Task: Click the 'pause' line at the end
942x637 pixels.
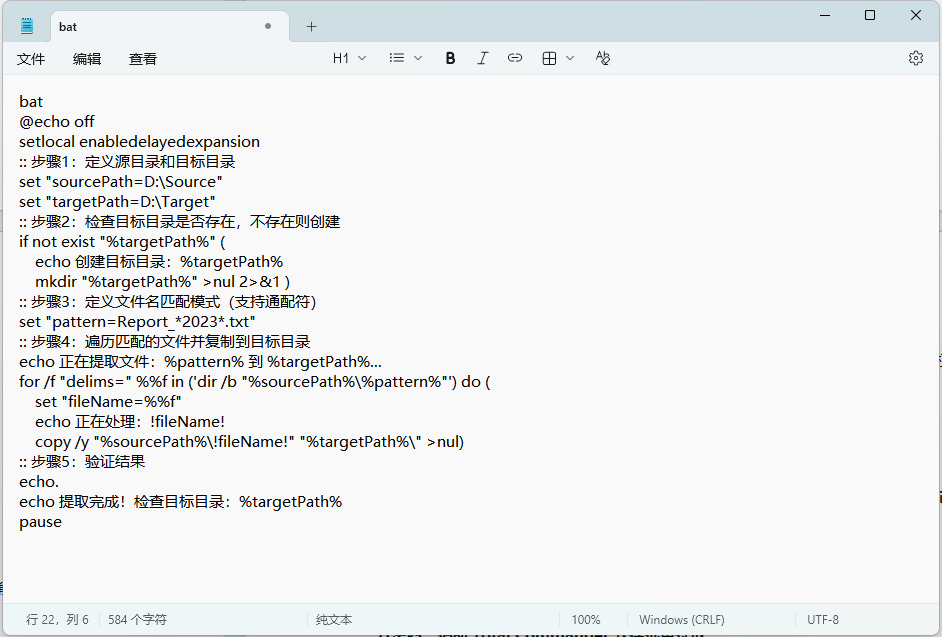Action: pos(40,522)
